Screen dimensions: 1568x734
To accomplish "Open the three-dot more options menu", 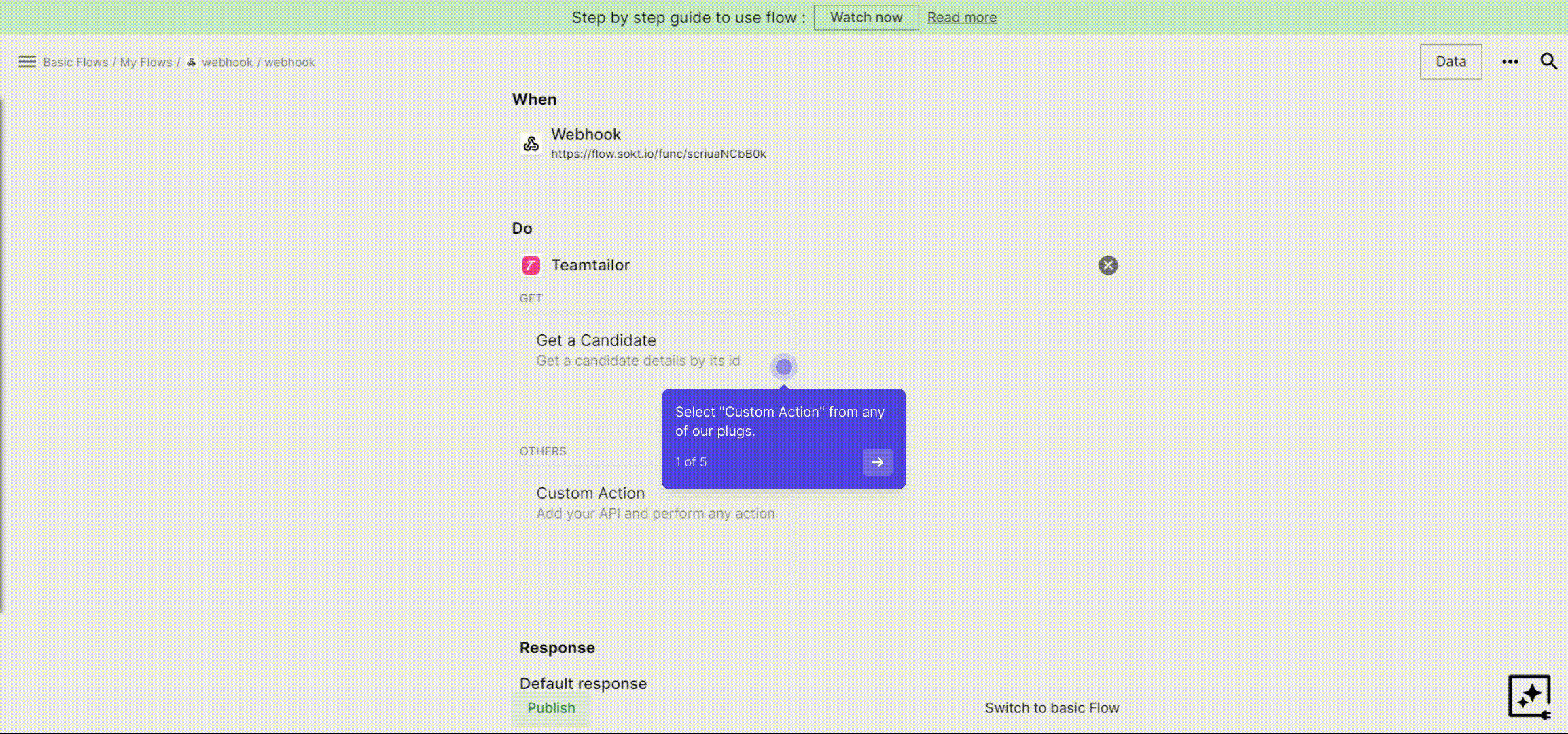I will click(1510, 62).
